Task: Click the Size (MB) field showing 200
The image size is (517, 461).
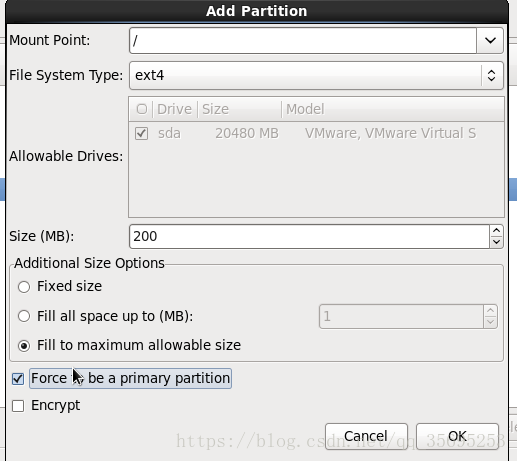Action: click(x=309, y=236)
